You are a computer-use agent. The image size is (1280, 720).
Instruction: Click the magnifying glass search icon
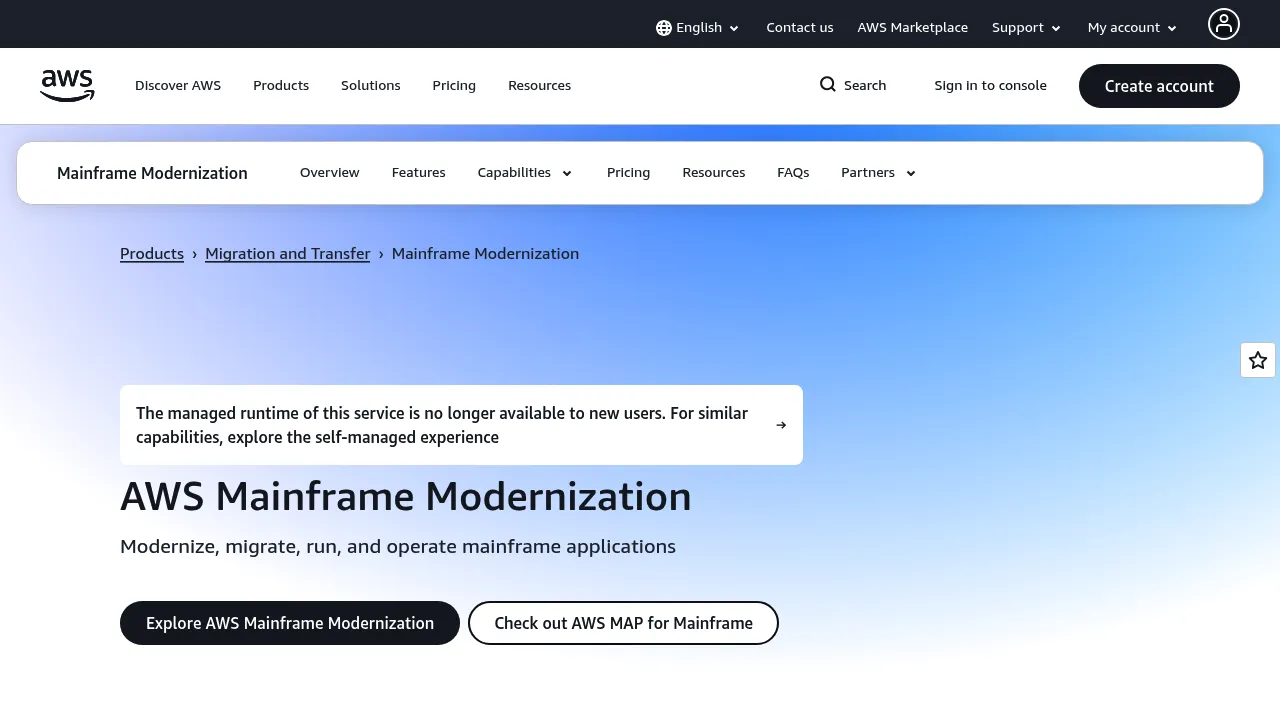click(828, 85)
